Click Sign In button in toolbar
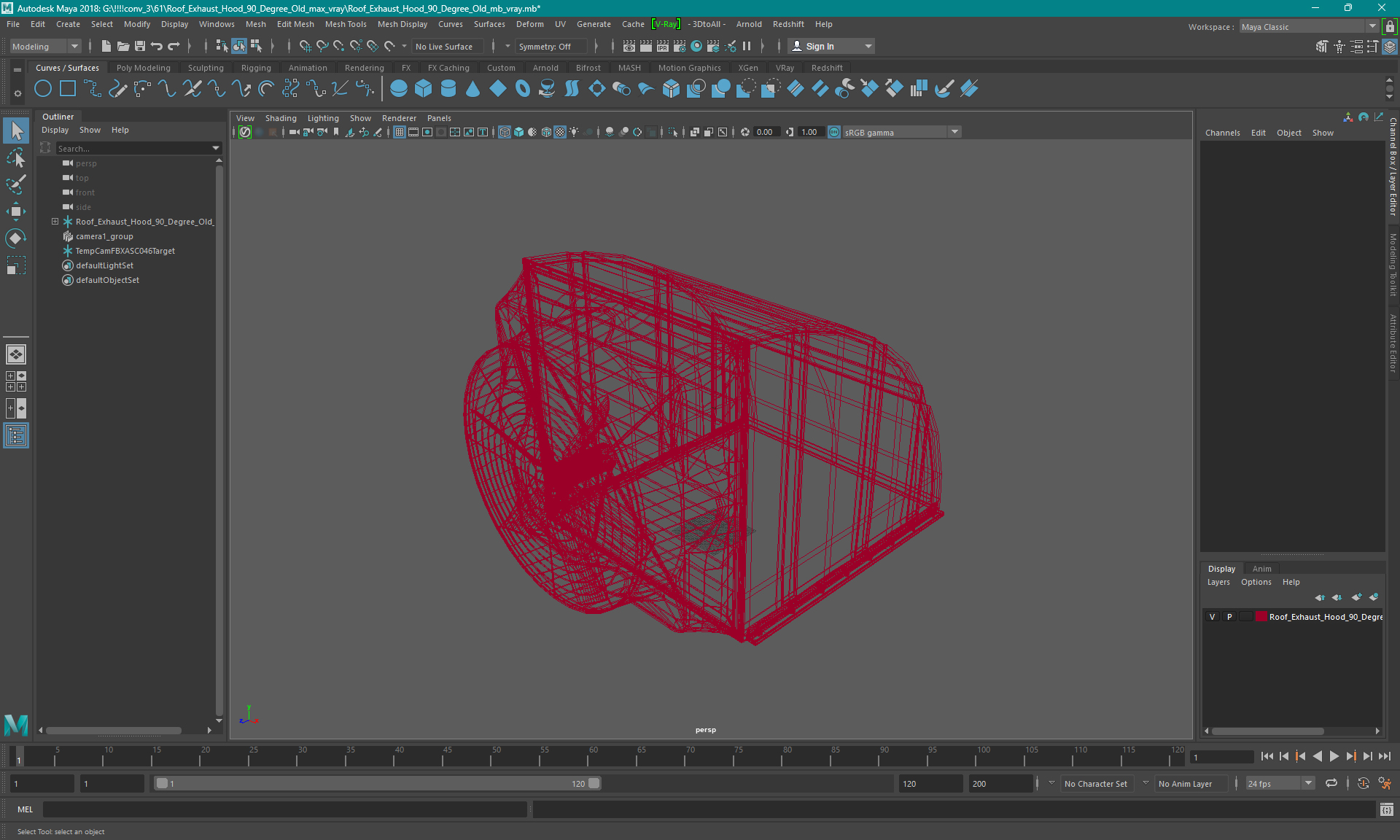The image size is (1400, 840). [x=820, y=46]
